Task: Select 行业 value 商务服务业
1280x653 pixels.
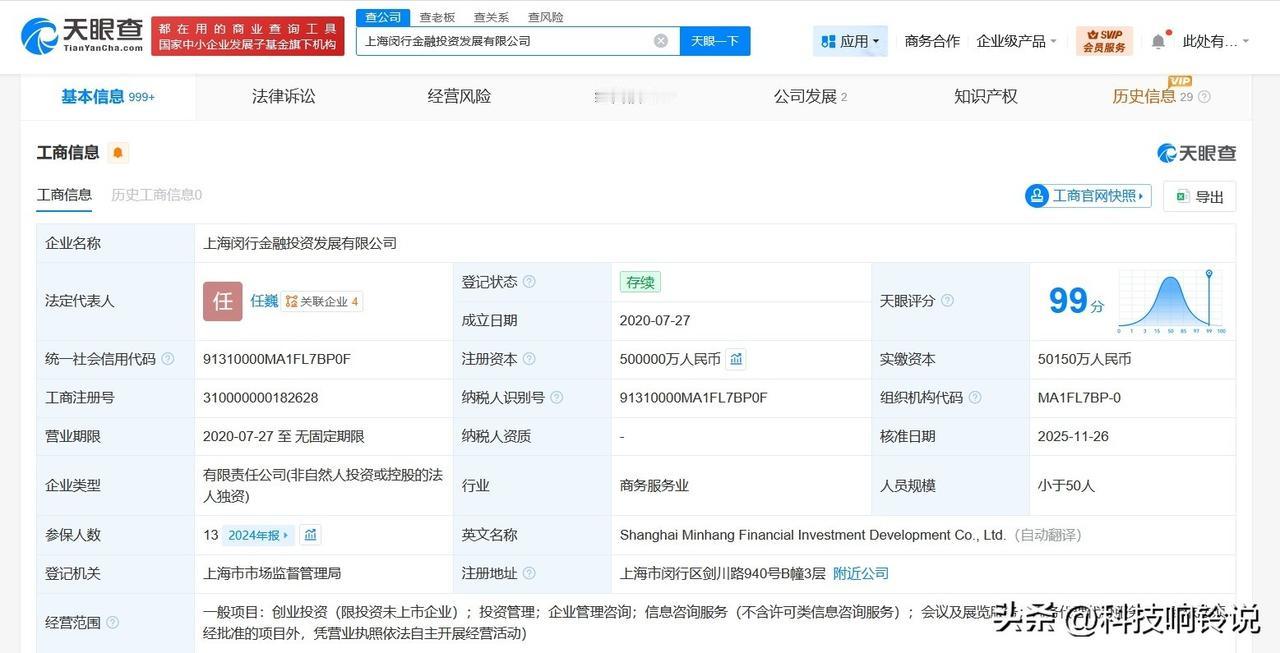Action: point(654,486)
